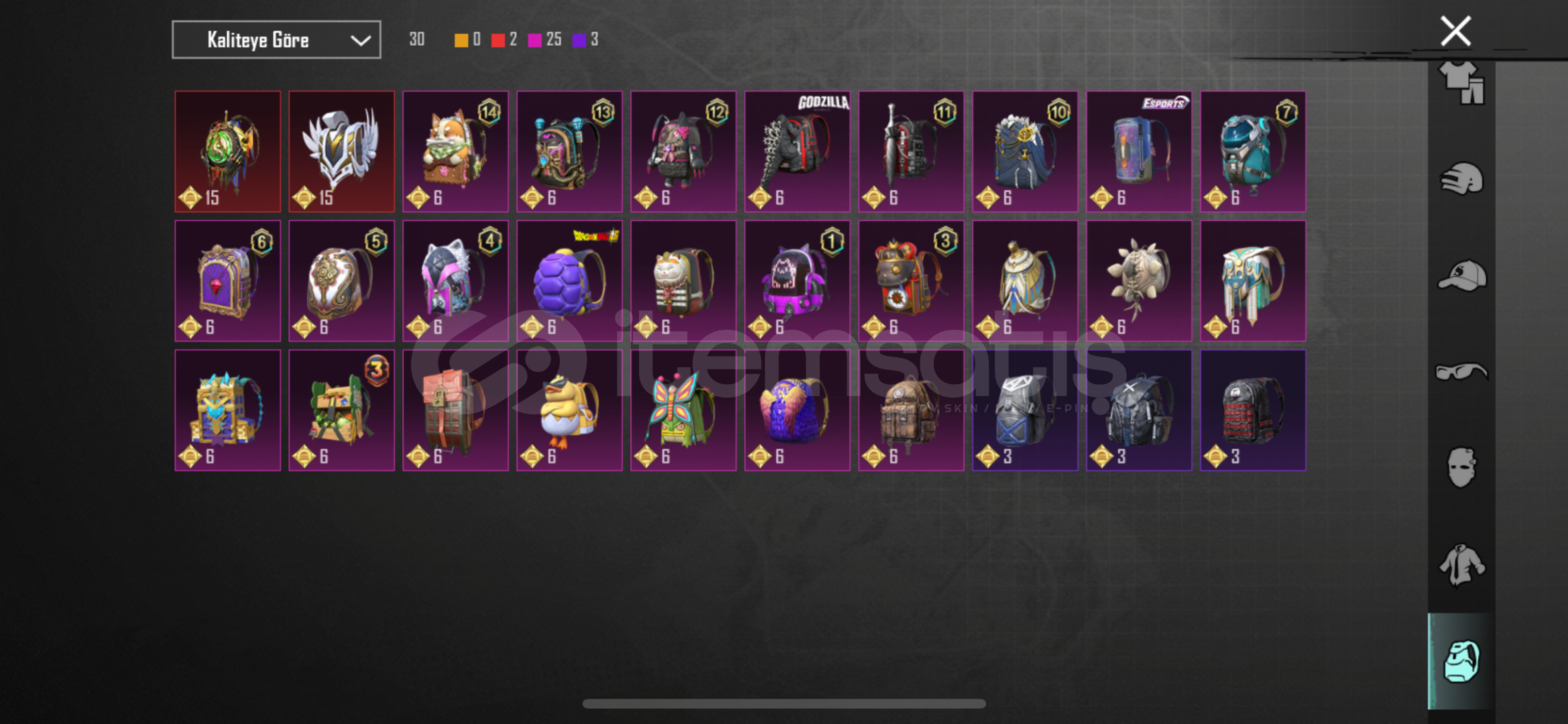Select the Esports backpack skin
Viewport: 1568px width, 724px height.
pos(1139,152)
